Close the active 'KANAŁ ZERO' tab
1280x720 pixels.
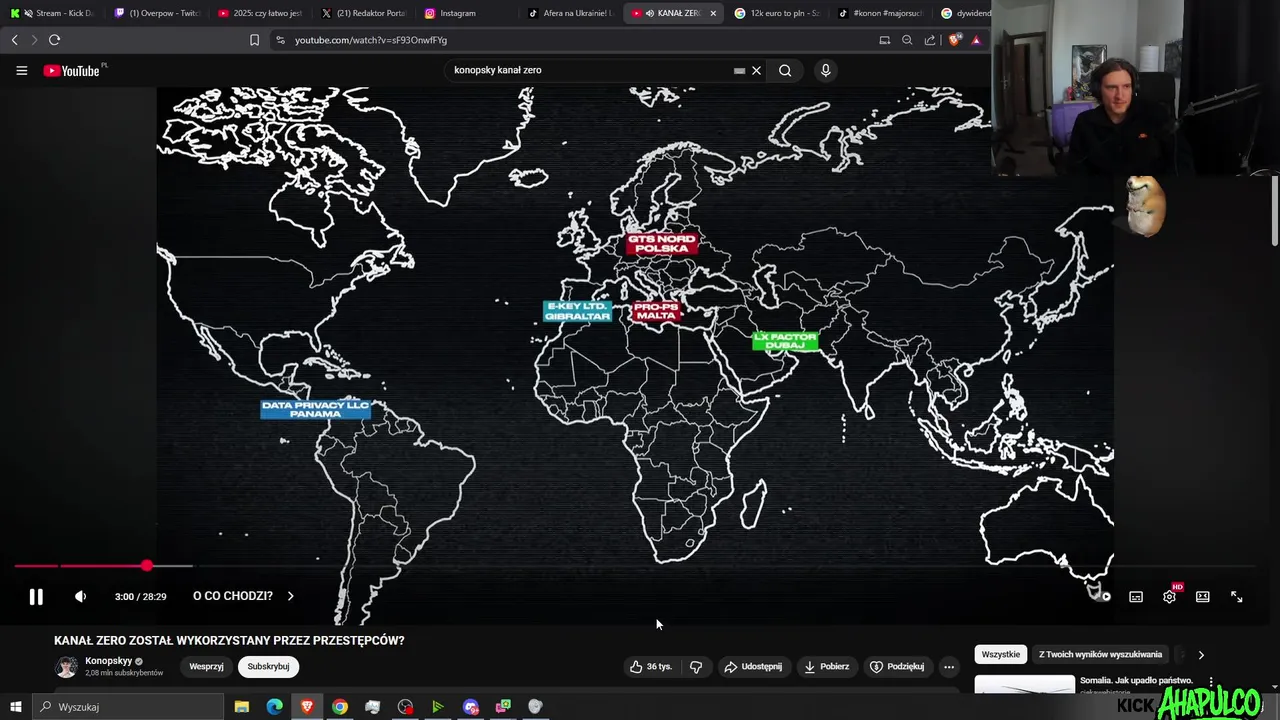tap(713, 13)
